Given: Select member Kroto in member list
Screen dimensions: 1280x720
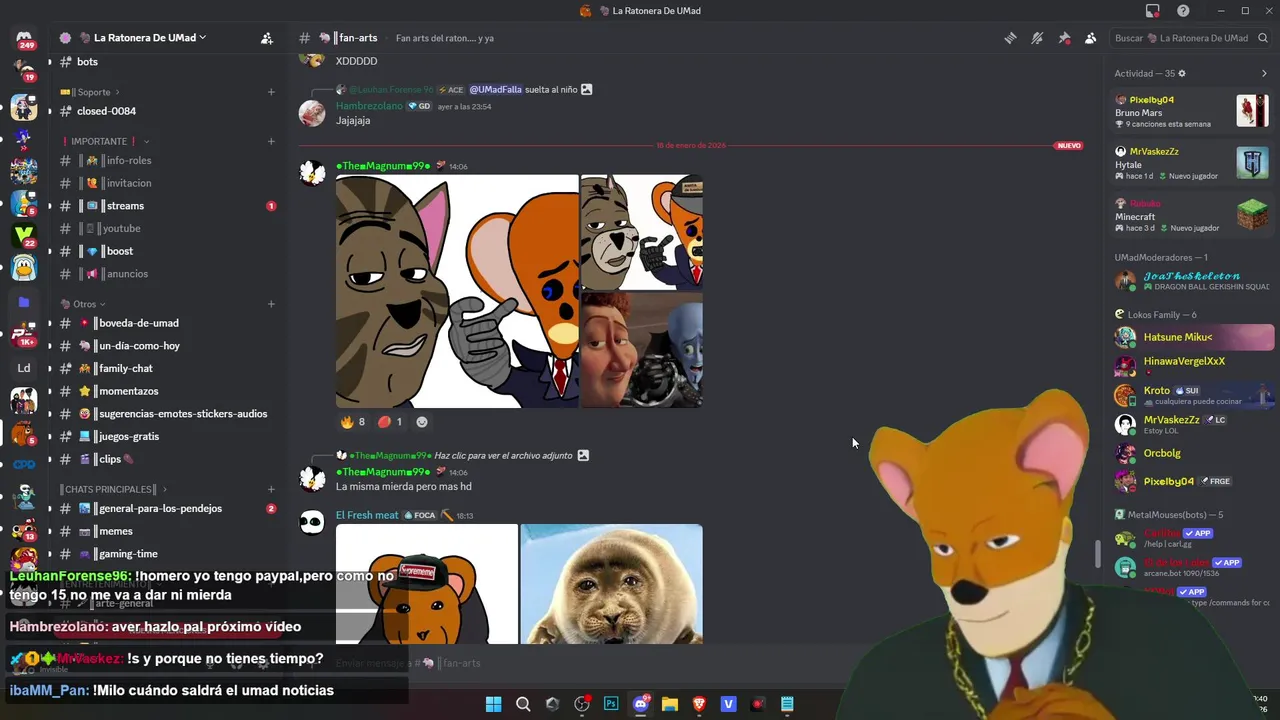Looking at the screenshot, I should [1194, 395].
